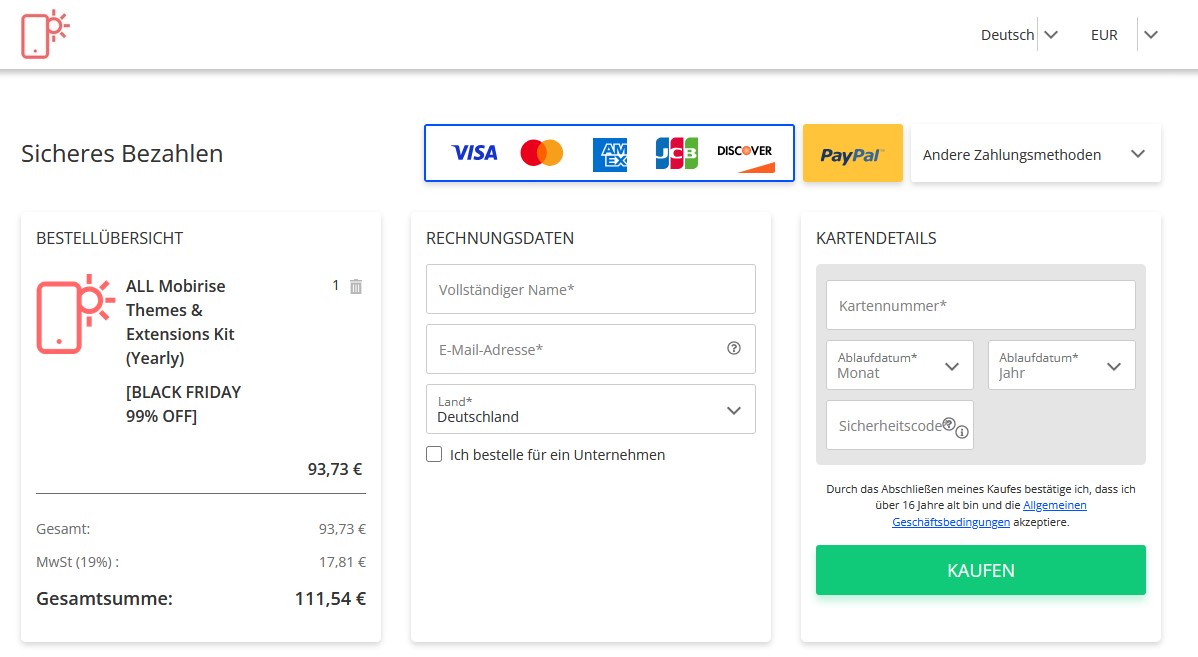Viewport: 1198px width, 657px height.
Task: Expand Andere Zahlungsmethoden dropdown
Action: pos(1035,154)
